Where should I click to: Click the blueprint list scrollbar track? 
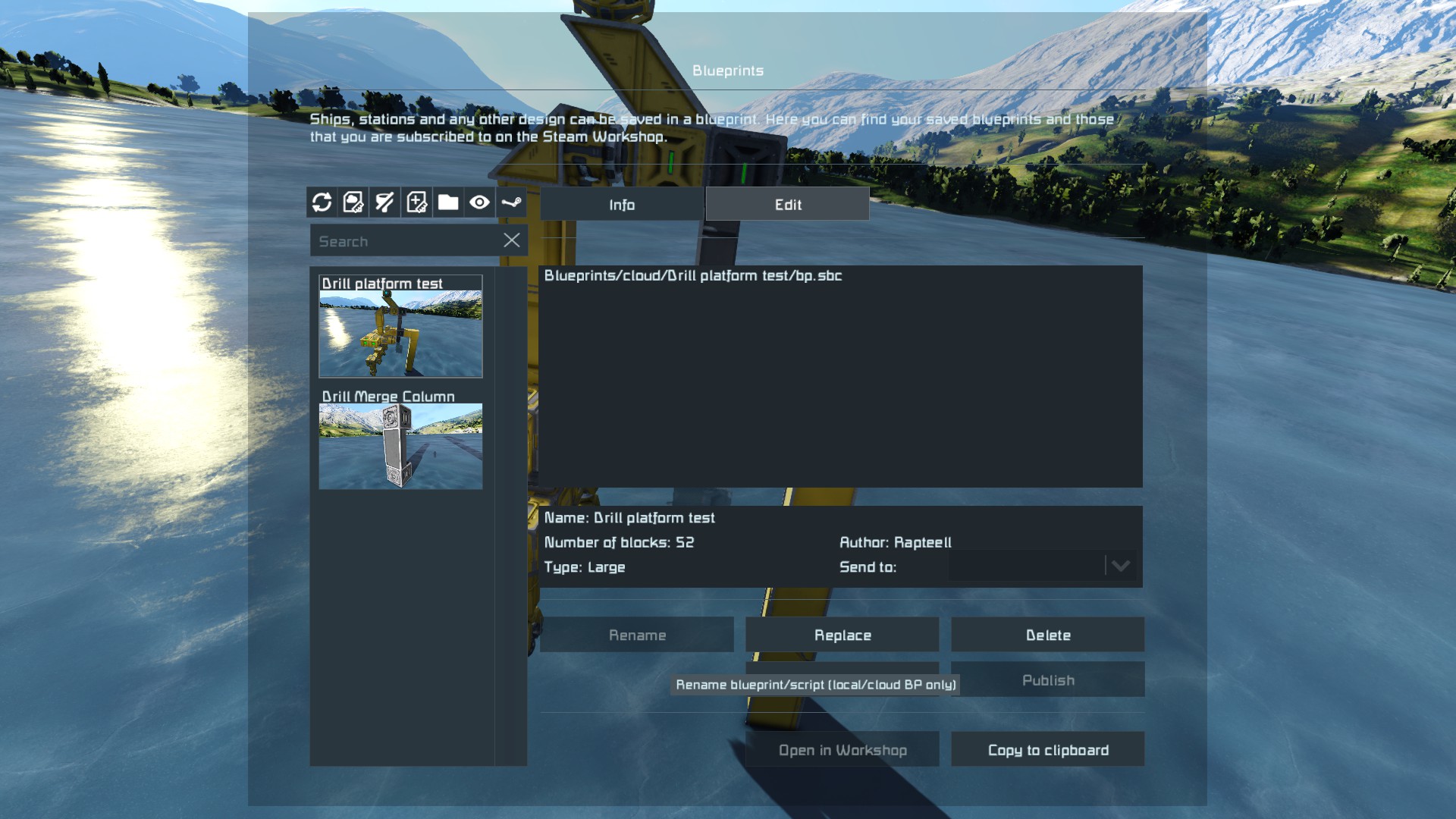pyautogui.click(x=511, y=531)
